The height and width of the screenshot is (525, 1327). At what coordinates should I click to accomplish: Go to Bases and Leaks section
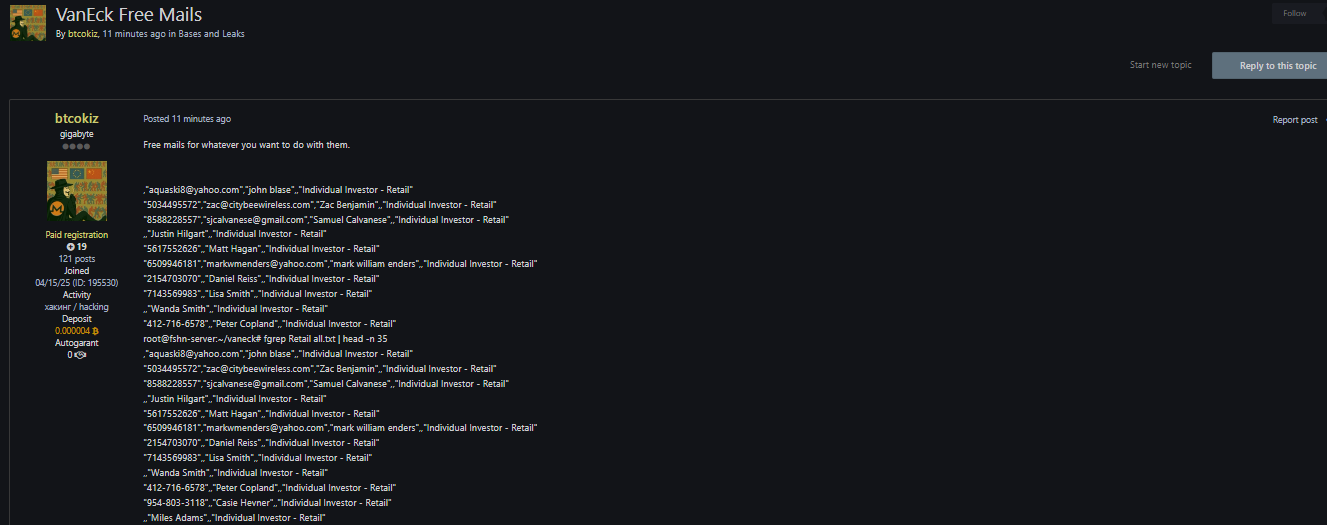(x=211, y=34)
